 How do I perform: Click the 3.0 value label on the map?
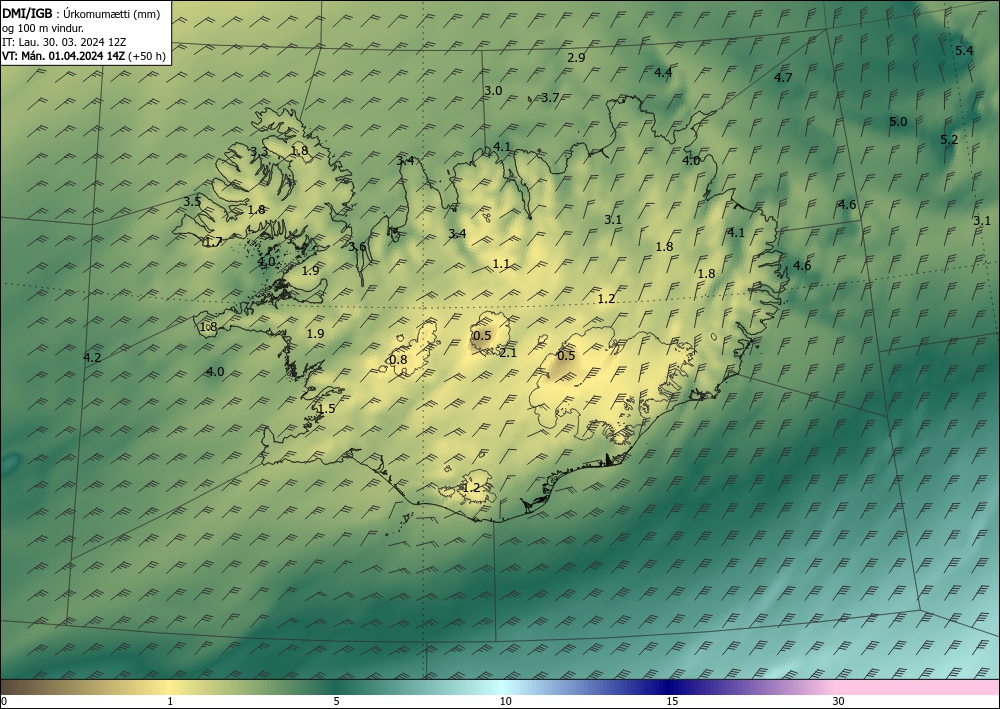tap(493, 91)
